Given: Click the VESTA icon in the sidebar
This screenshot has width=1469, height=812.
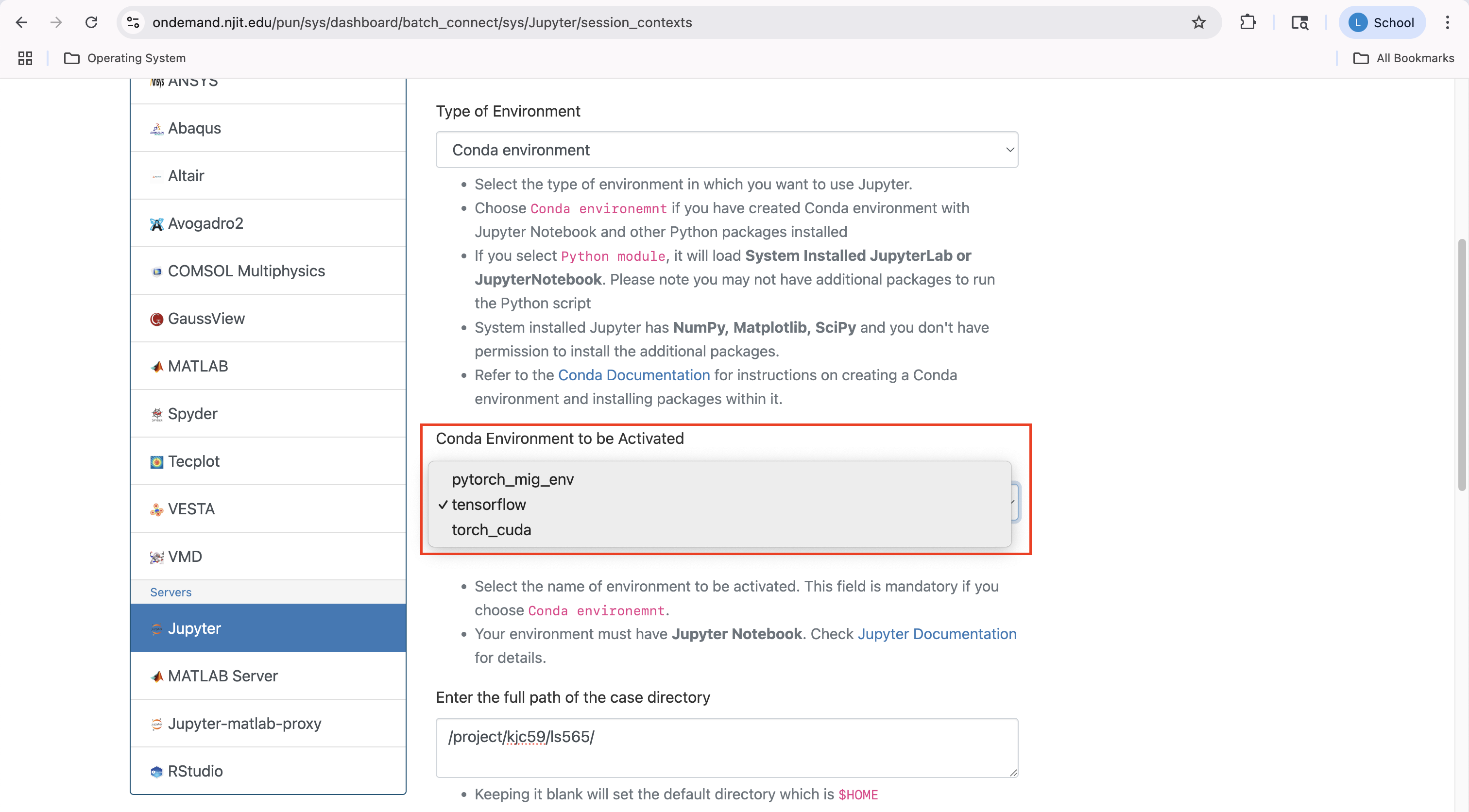Looking at the screenshot, I should (157, 510).
